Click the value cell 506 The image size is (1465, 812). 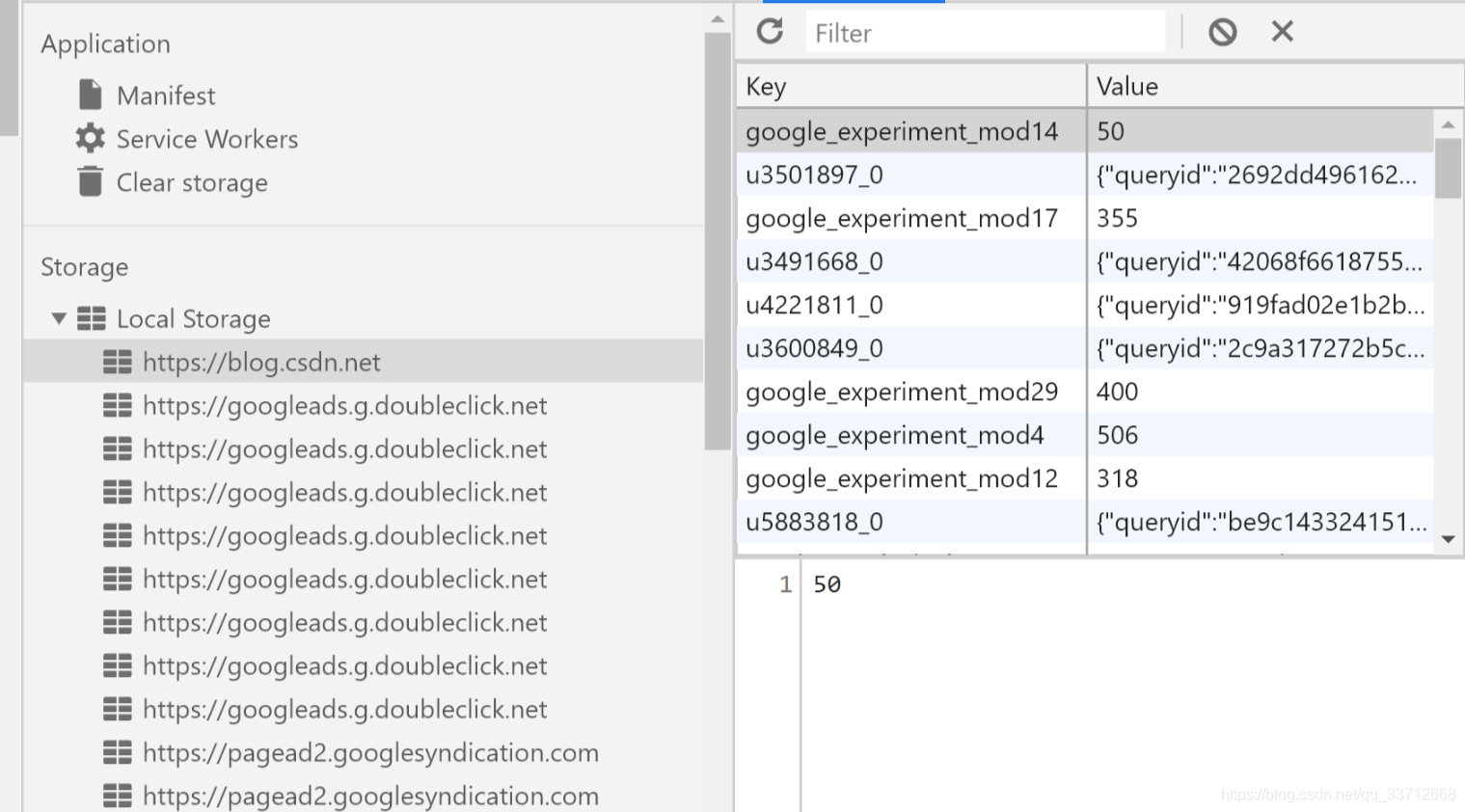coord(1261,435)
